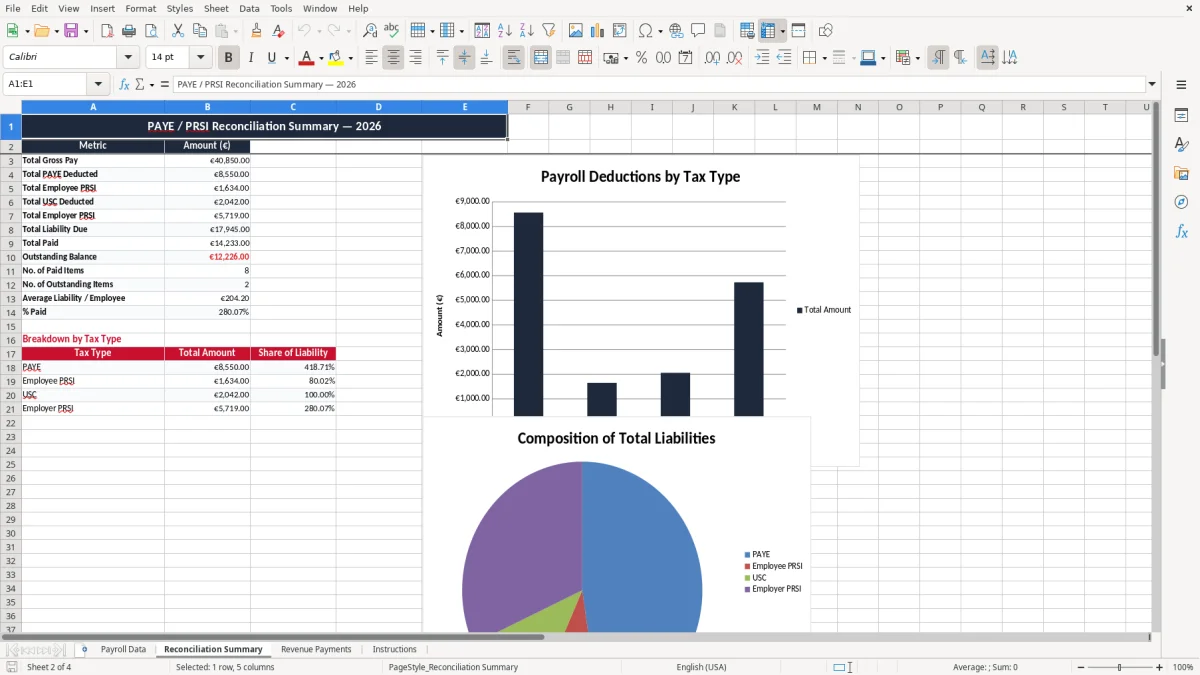
Task: Click English (USA) language status
Action: coord(701,667)
